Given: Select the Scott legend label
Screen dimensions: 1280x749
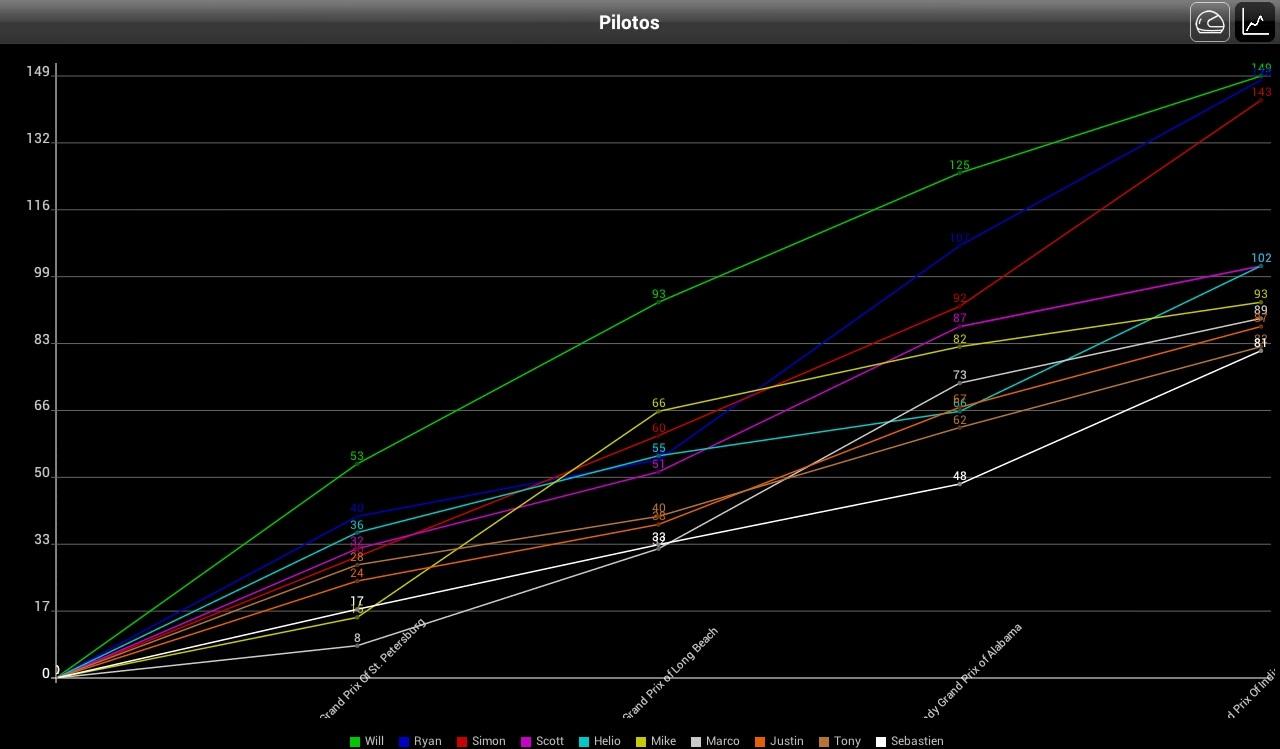Looking at the screenshot, I should coord(549,741).
